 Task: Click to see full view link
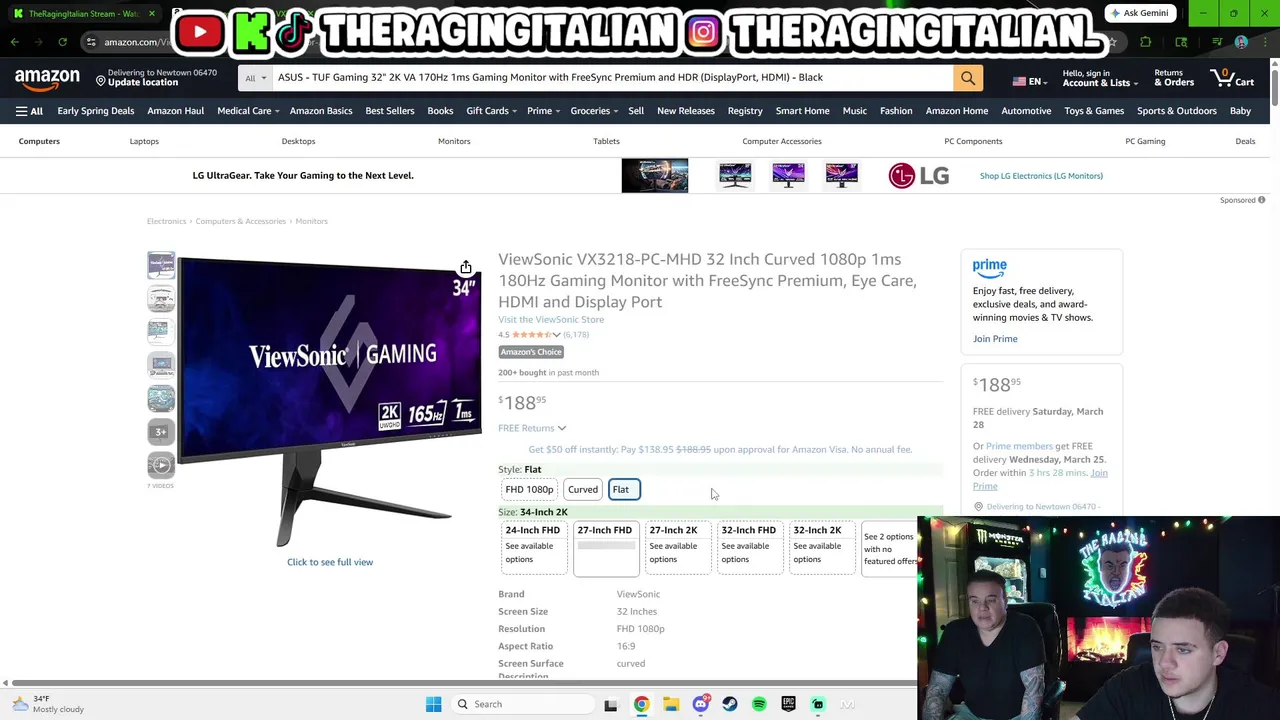coord(330,562)
